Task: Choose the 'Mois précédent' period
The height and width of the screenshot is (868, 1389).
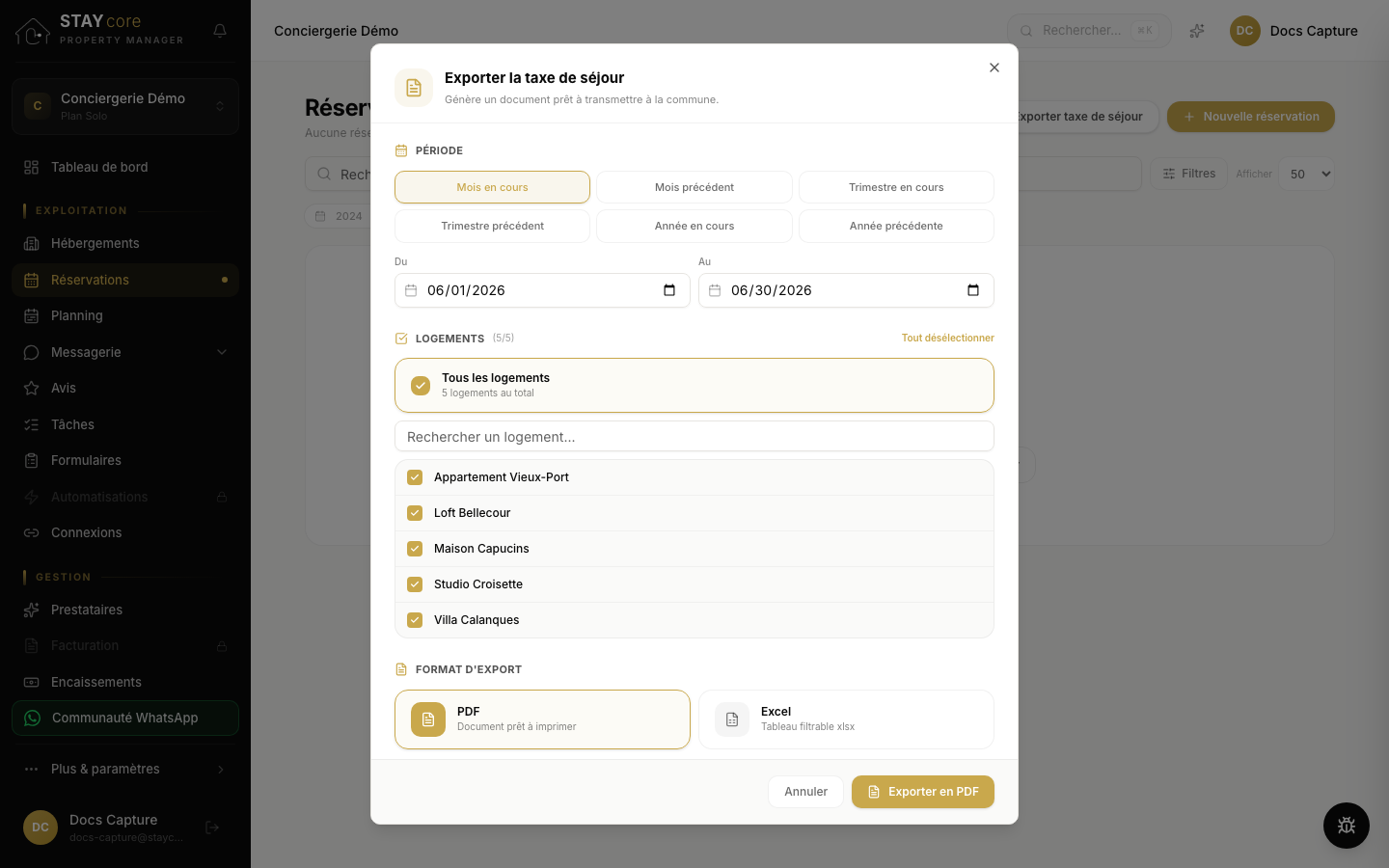Action: (694, 187)
